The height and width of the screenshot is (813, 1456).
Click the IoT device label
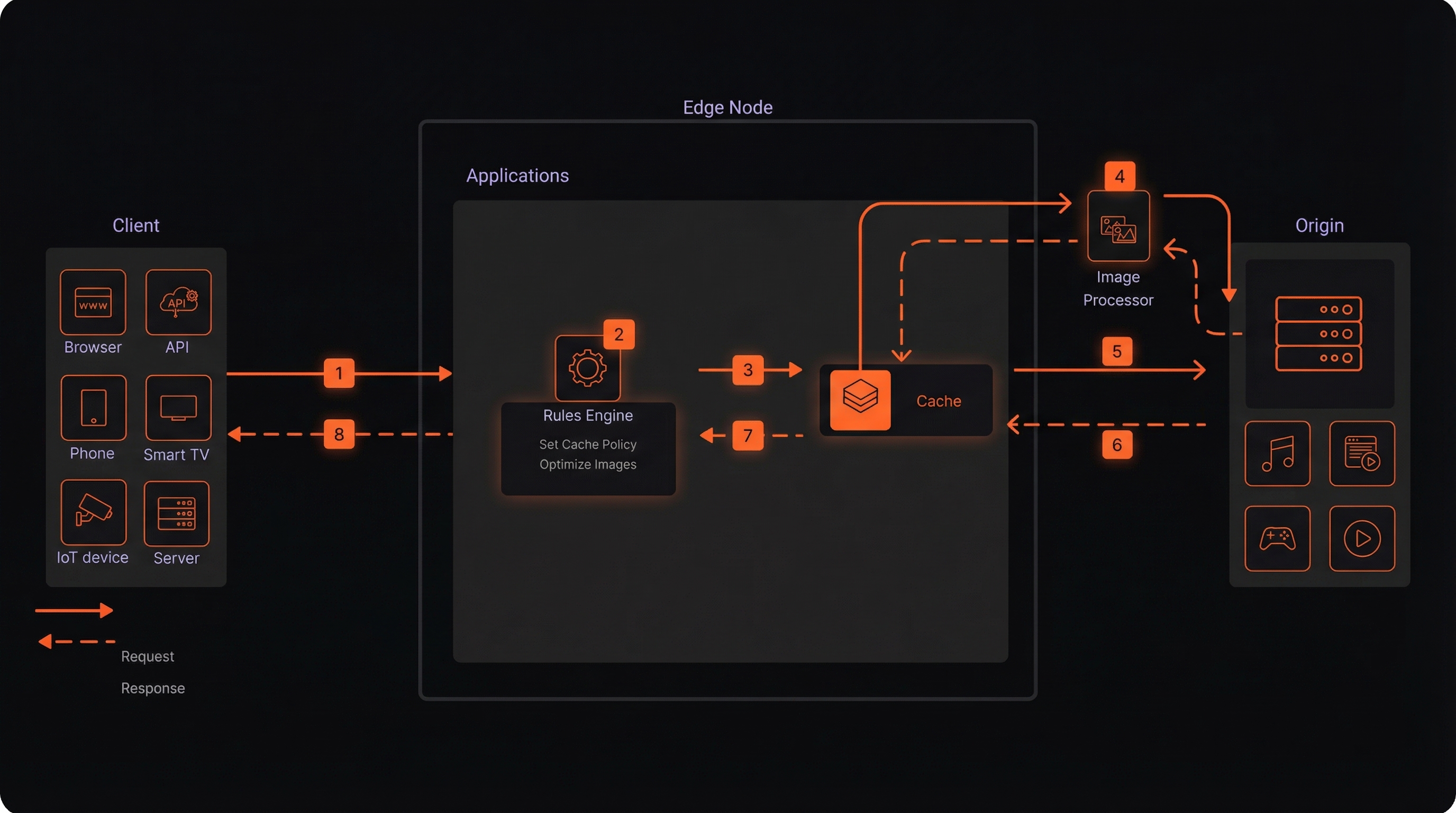[x=93, y=557]
